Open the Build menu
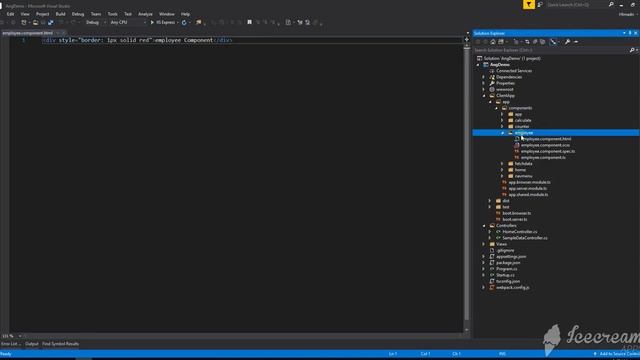 (x=60, y=14)
